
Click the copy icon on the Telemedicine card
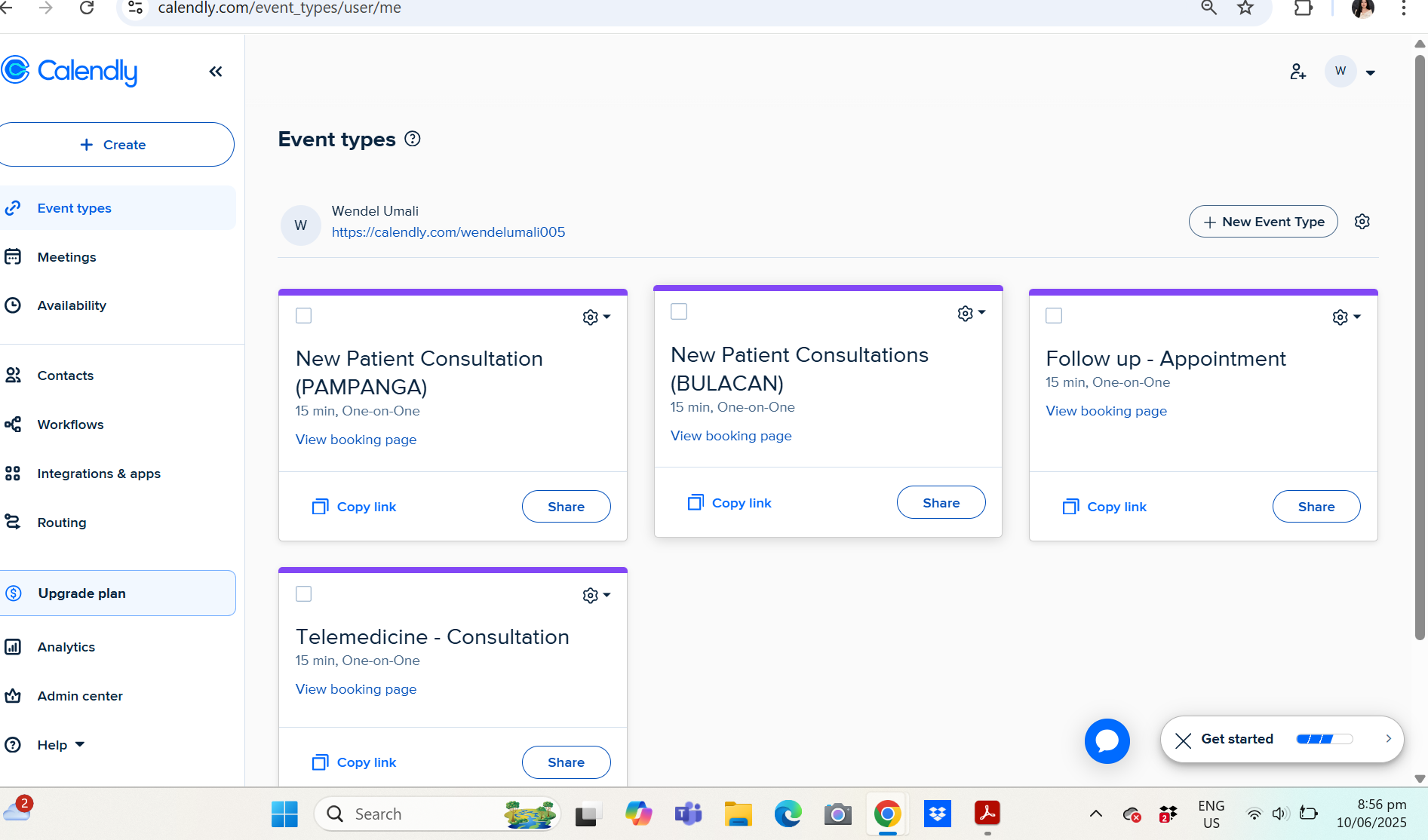pos(320,762)
